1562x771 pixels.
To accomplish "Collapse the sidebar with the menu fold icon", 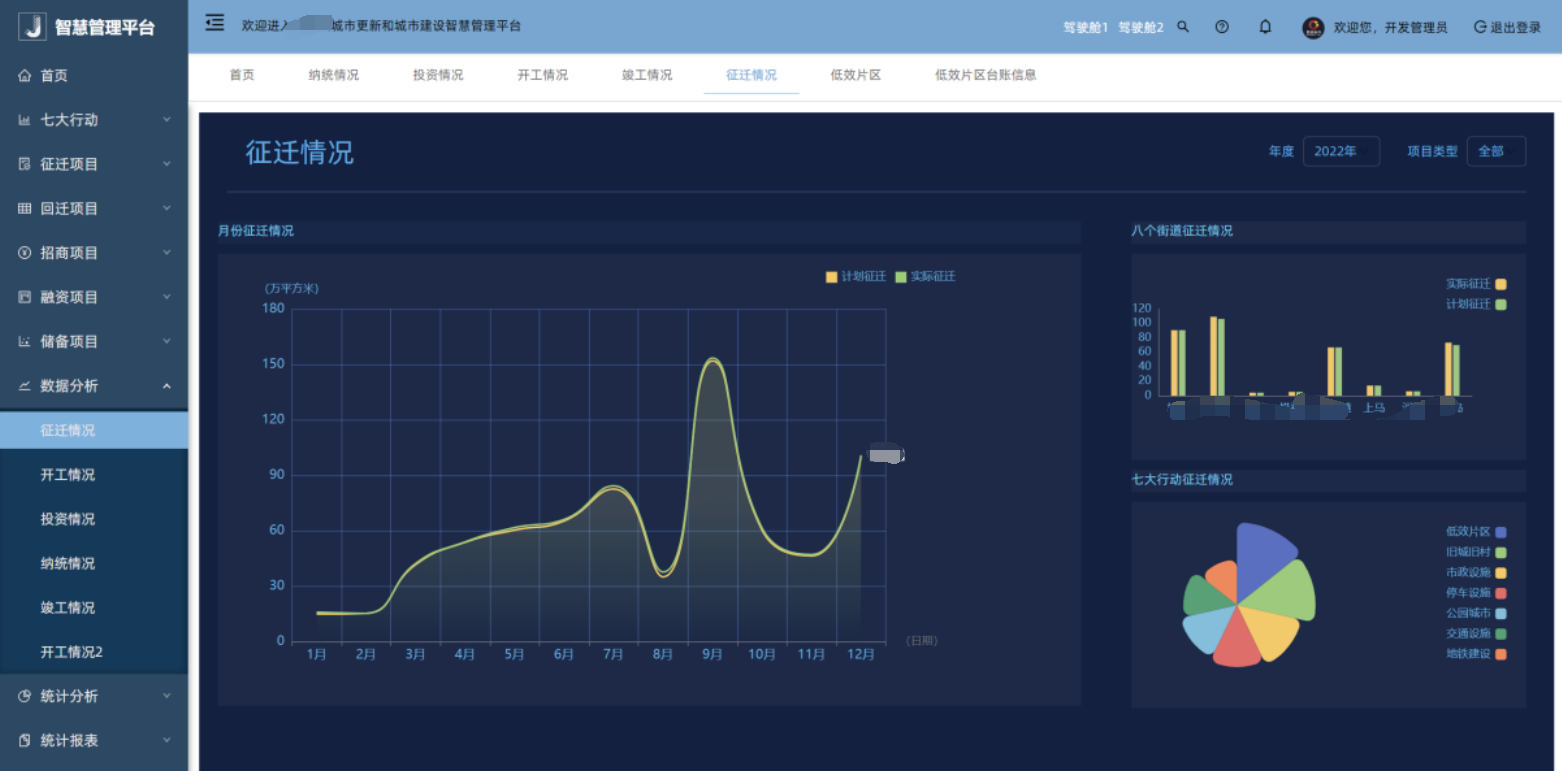I will point(214,23).
